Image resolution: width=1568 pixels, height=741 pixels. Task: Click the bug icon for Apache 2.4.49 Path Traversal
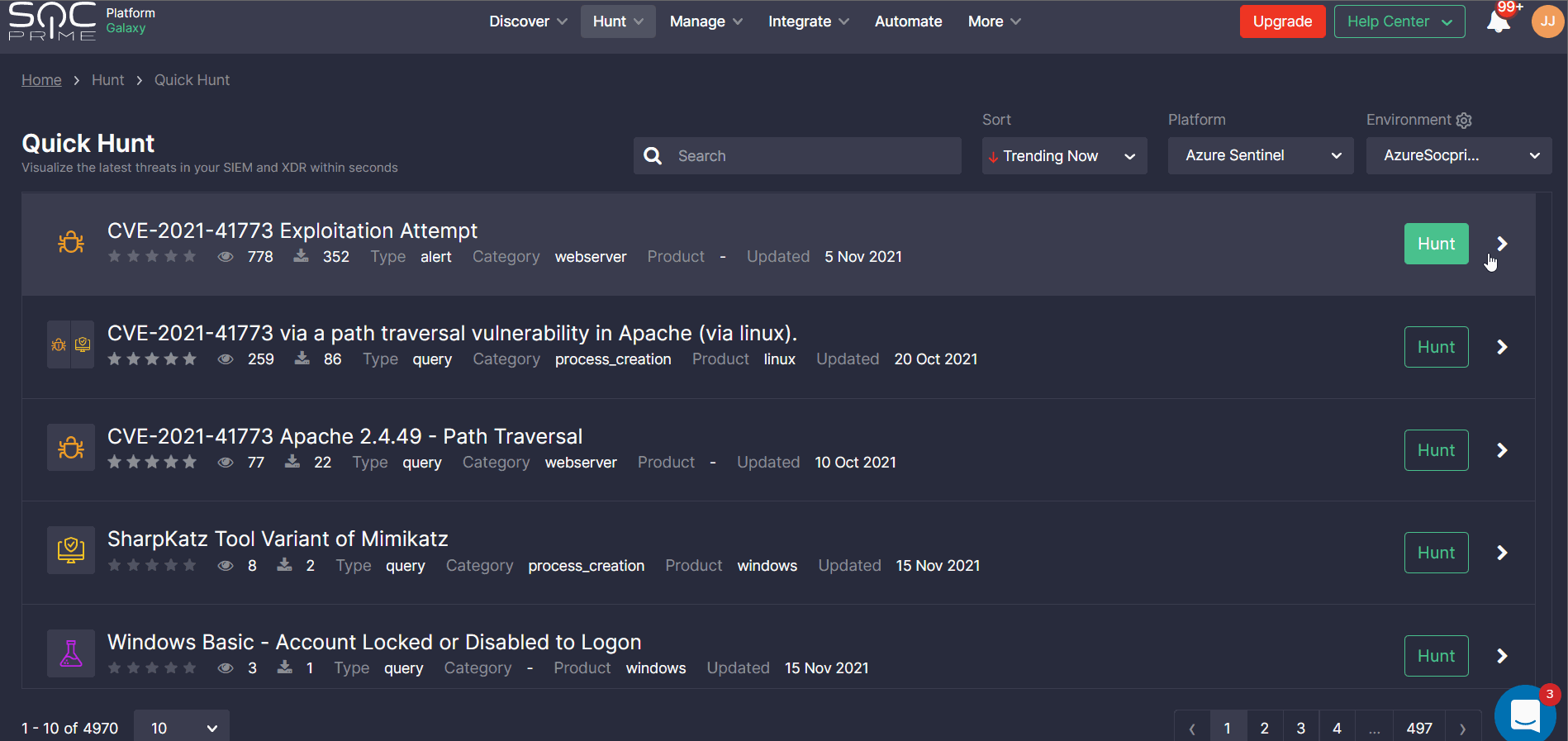pyautogui.click(x=71, y=448)
